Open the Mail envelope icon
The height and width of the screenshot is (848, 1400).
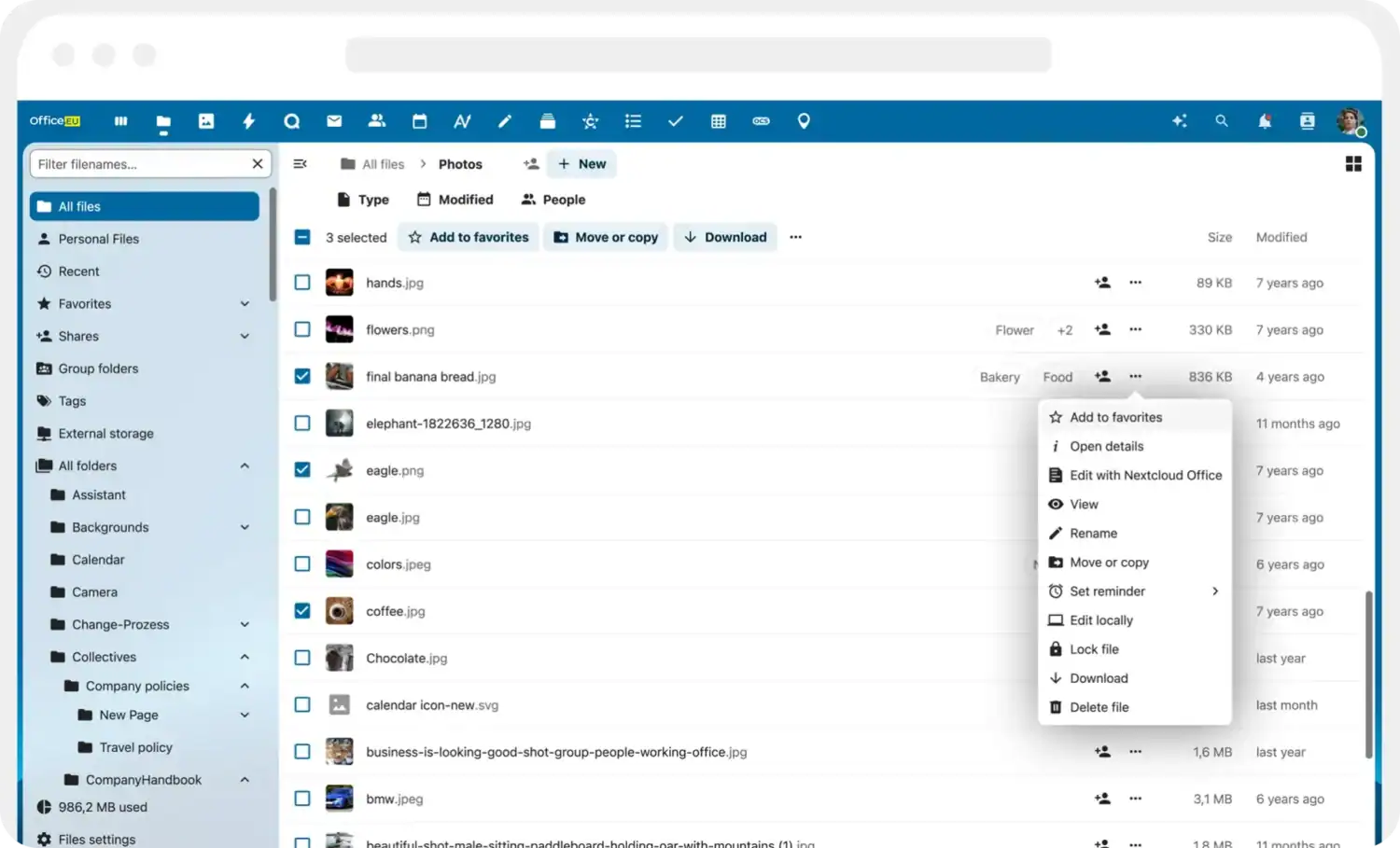click(x=334, y=121)
